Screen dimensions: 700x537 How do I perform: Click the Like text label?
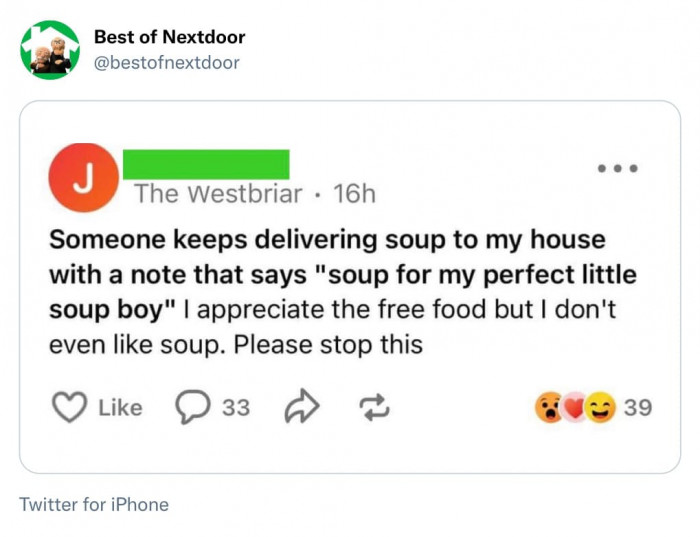coord(120,408)
